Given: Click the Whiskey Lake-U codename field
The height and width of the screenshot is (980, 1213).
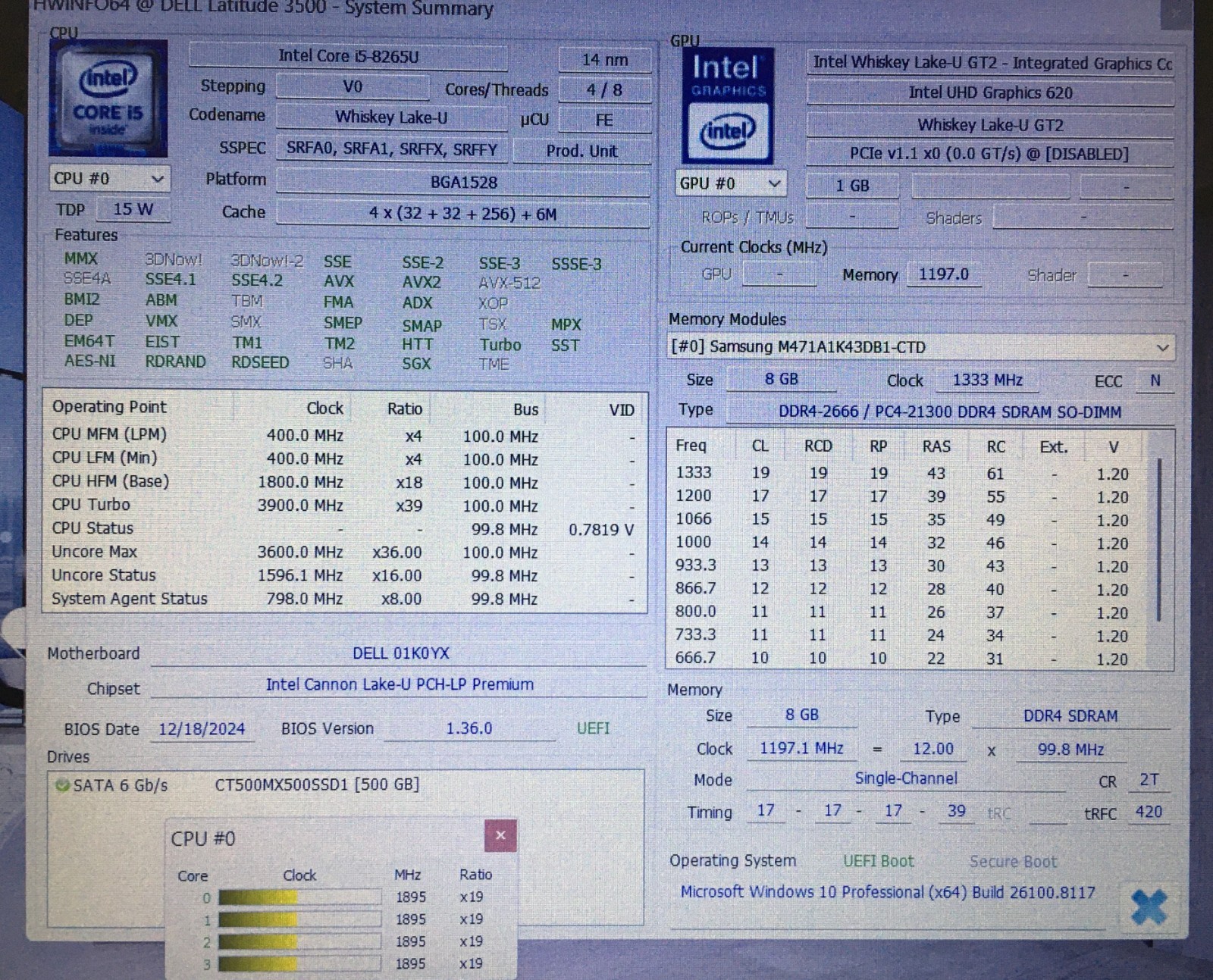Looking at the screenshot, I should click(391, 117).
